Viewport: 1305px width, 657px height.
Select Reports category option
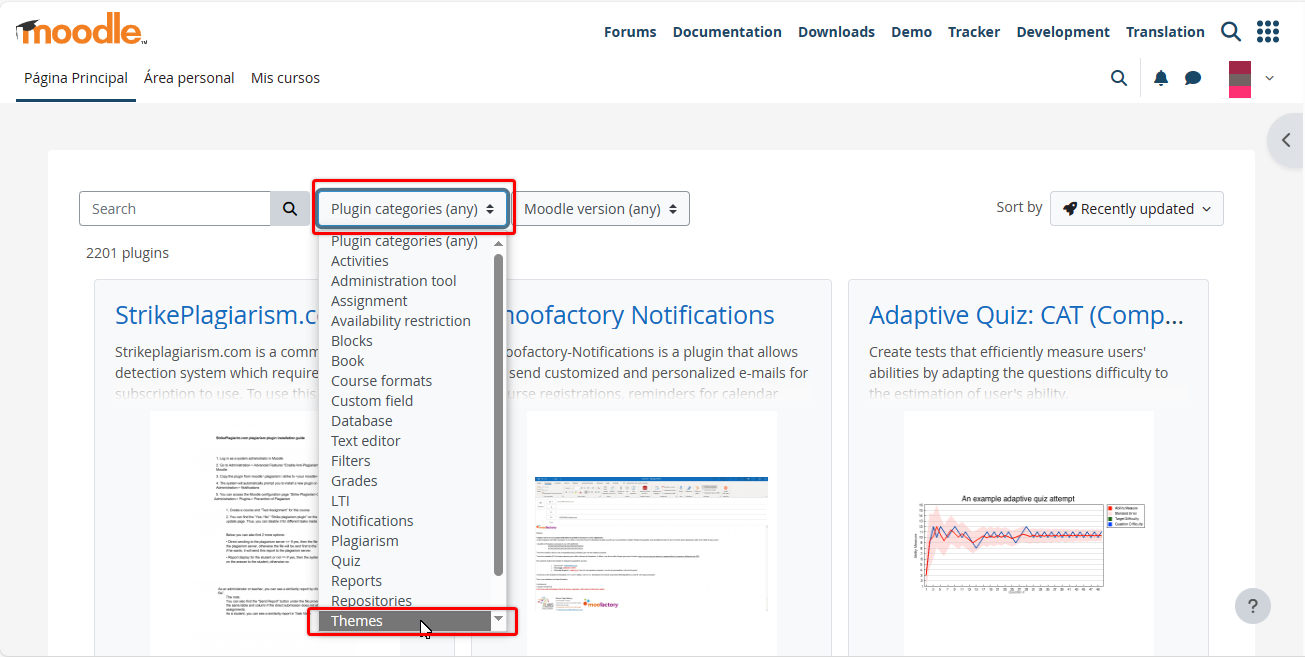405,581
